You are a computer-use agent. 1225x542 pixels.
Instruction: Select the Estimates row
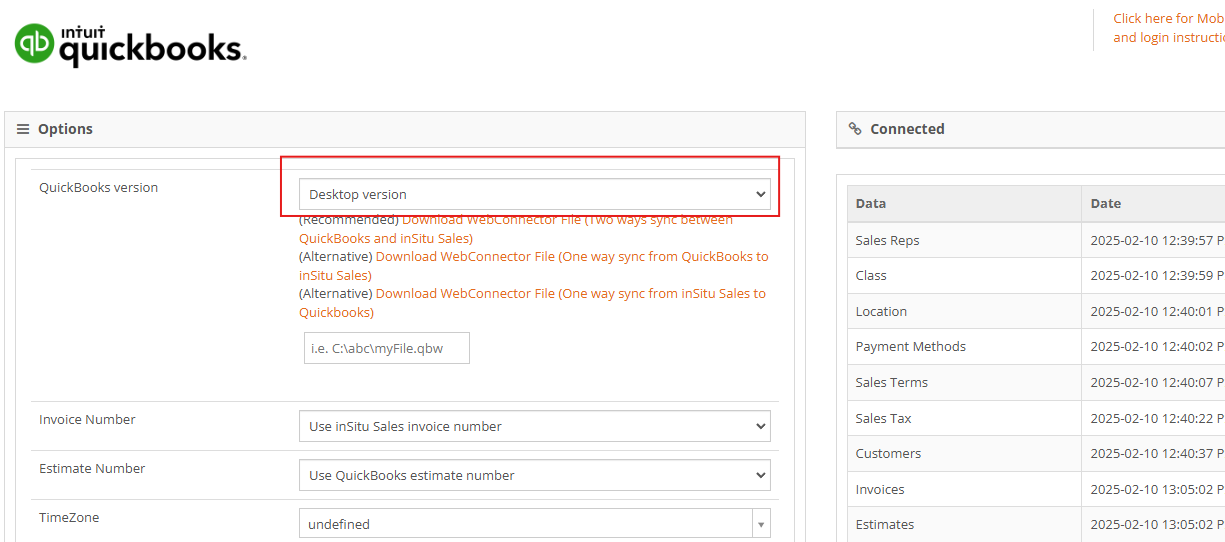[x=1036, y=524]
